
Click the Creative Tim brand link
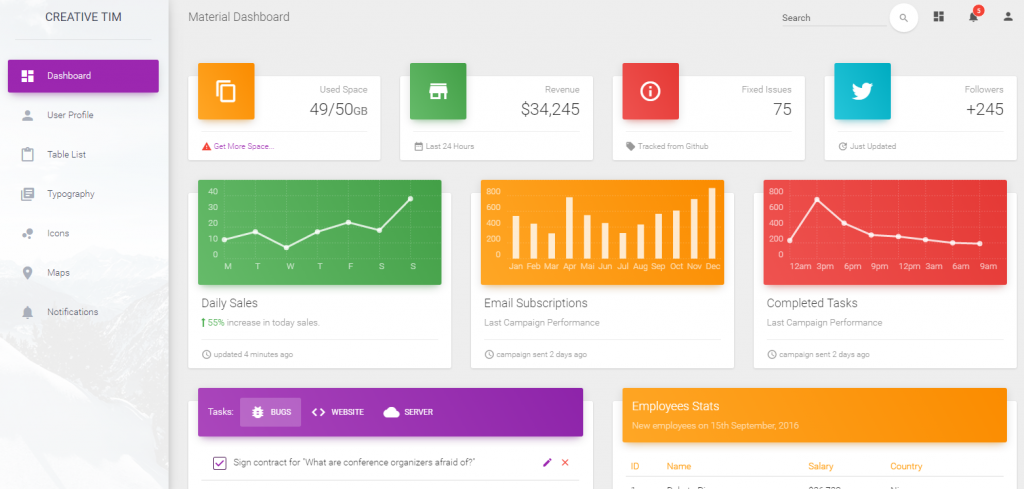point(83,17)
